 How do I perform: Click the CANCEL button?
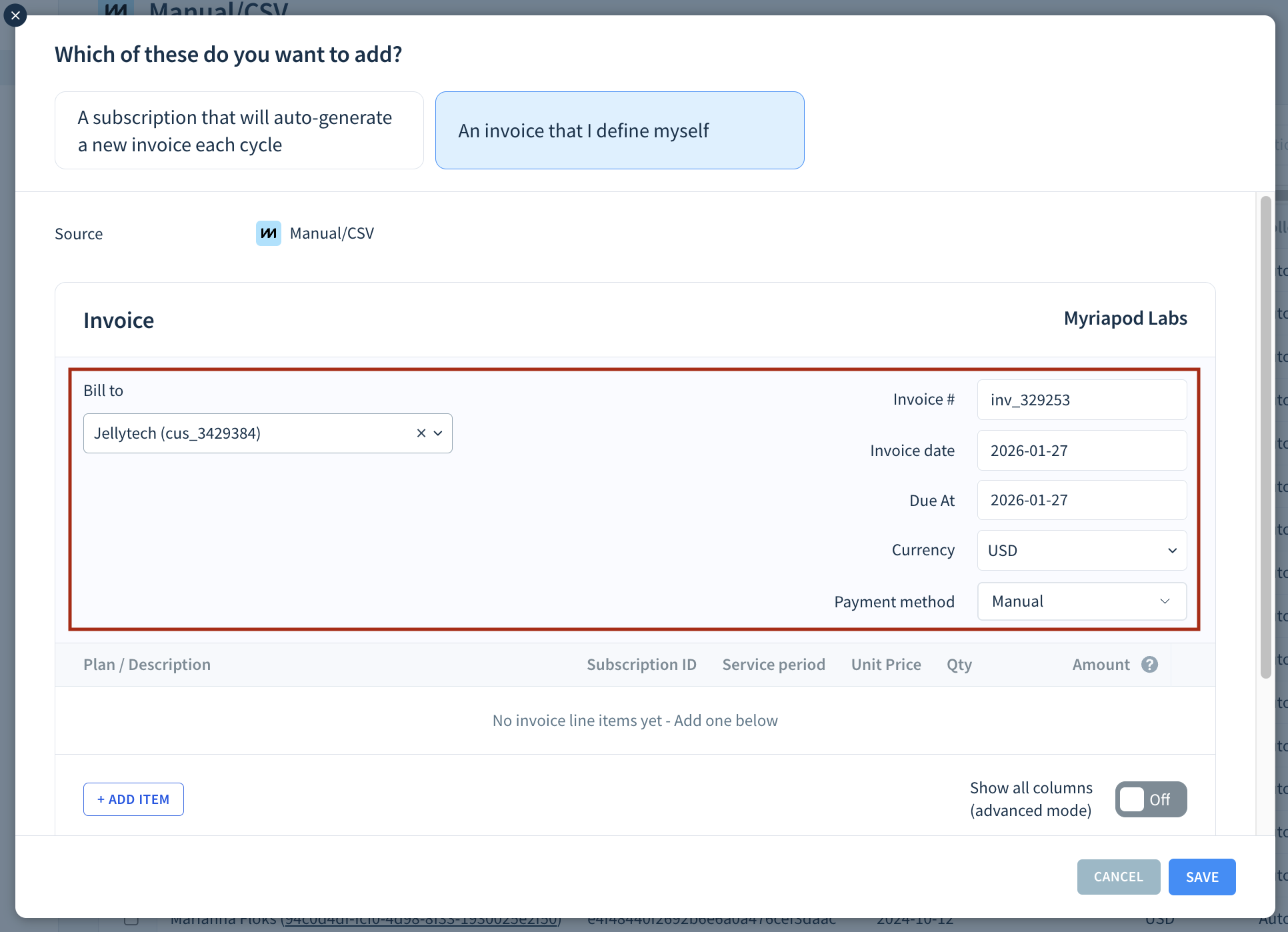click(x=1118, y=877)
